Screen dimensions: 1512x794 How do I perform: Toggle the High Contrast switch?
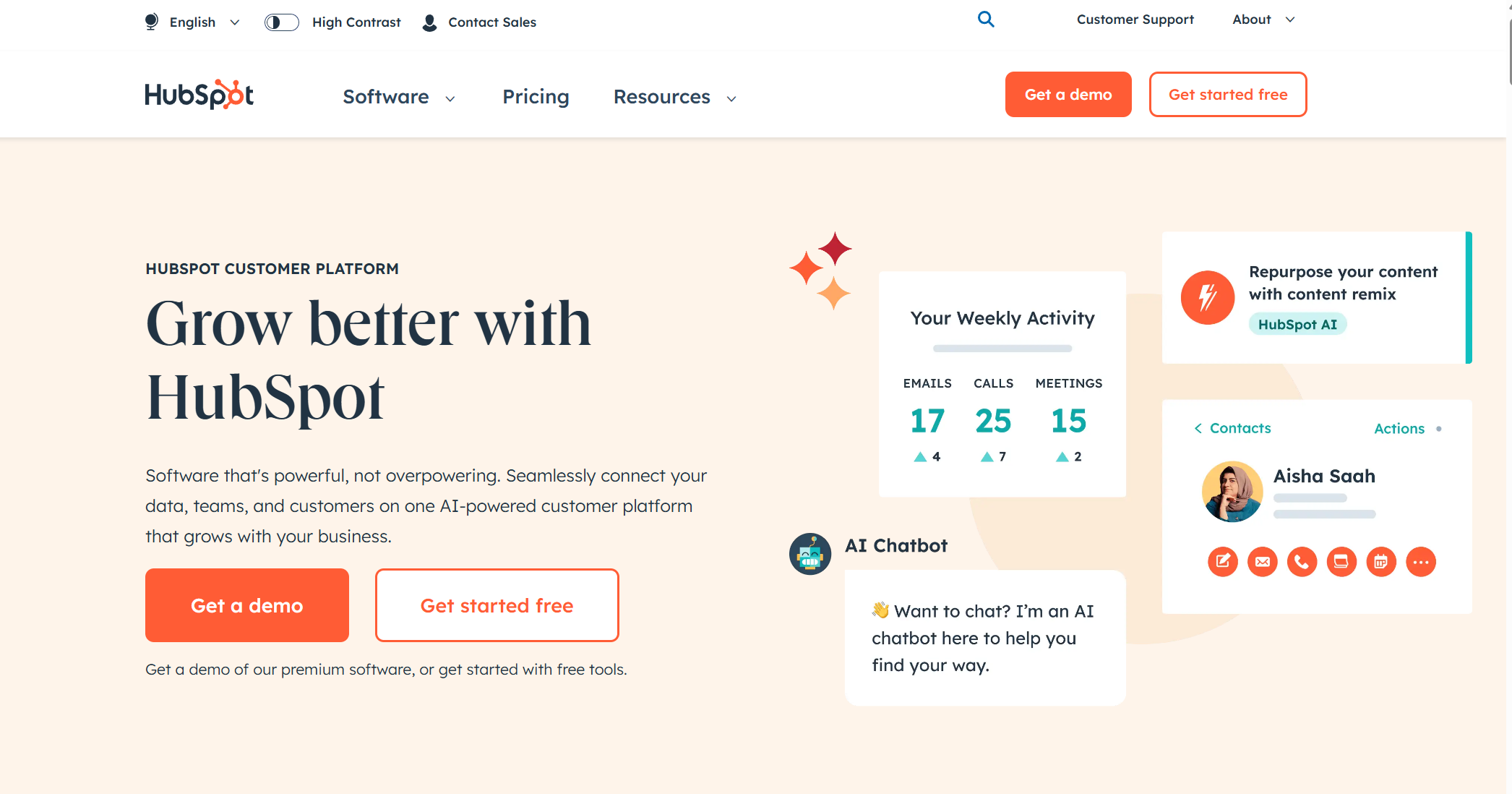pyautogui.click(x=281, y=22)
